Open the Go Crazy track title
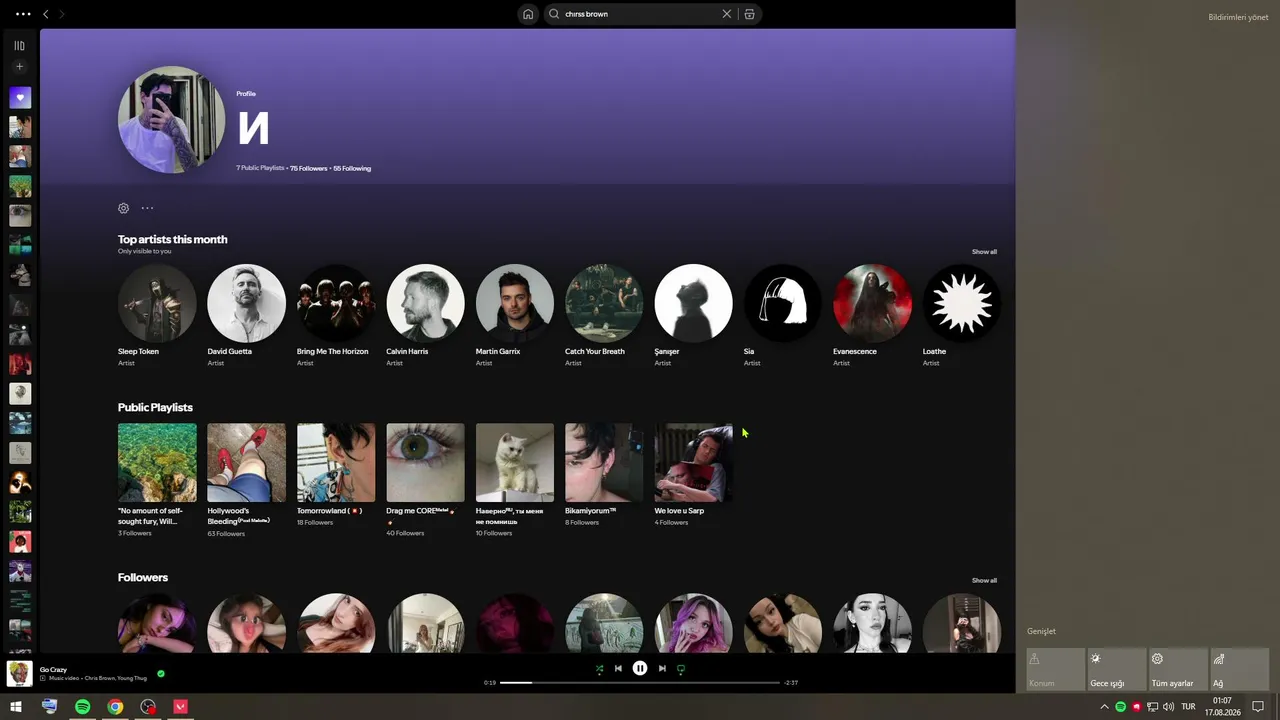Screen dimensions: 1280x720 53,669
